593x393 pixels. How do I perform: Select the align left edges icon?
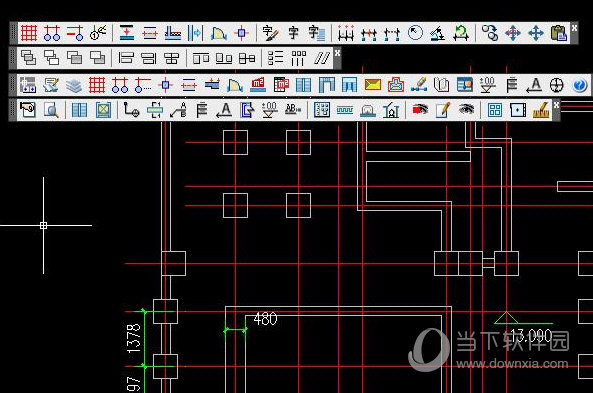126,58
